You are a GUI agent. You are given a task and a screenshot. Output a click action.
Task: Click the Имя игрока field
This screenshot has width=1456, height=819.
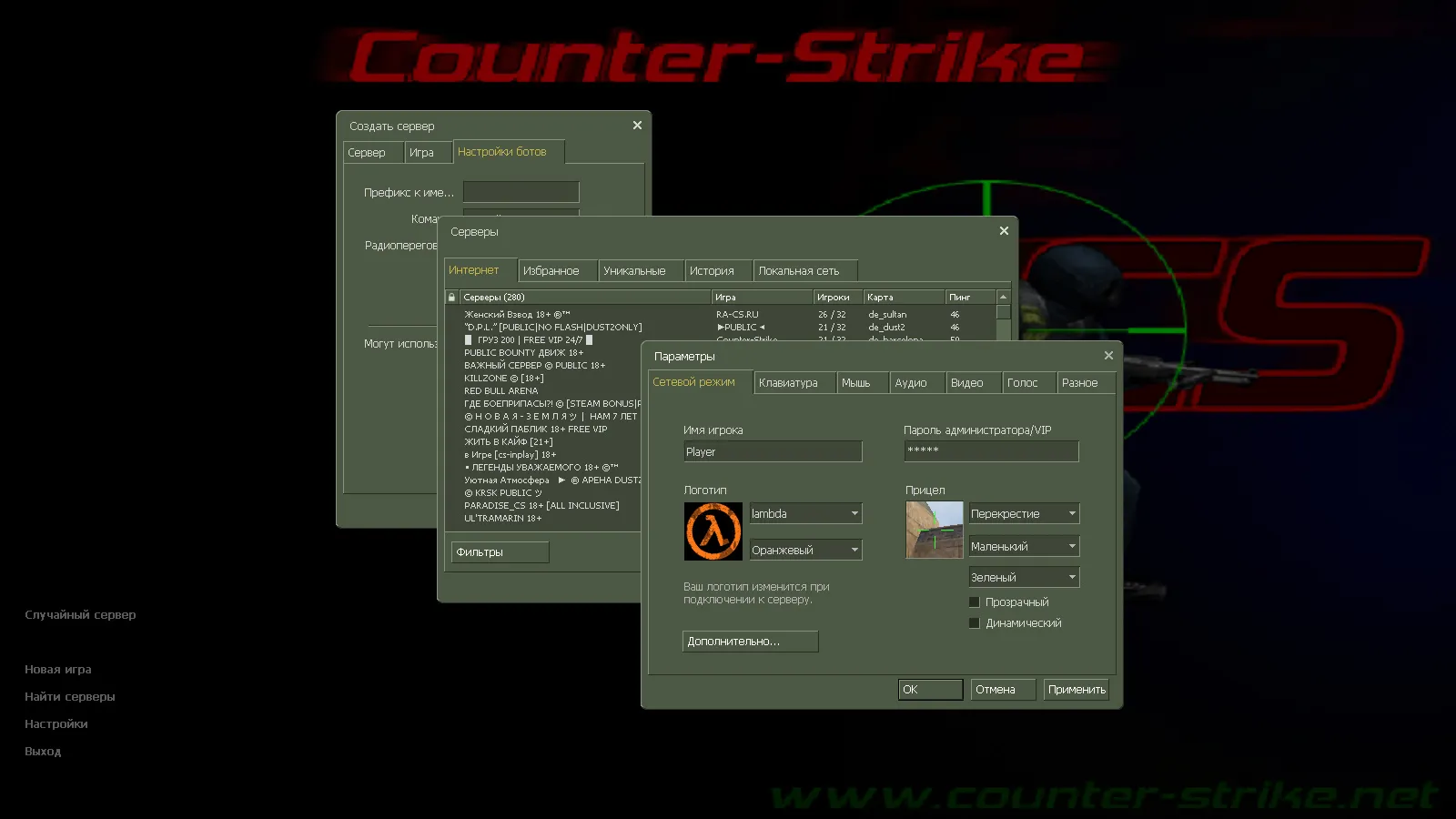pos(773,451)
